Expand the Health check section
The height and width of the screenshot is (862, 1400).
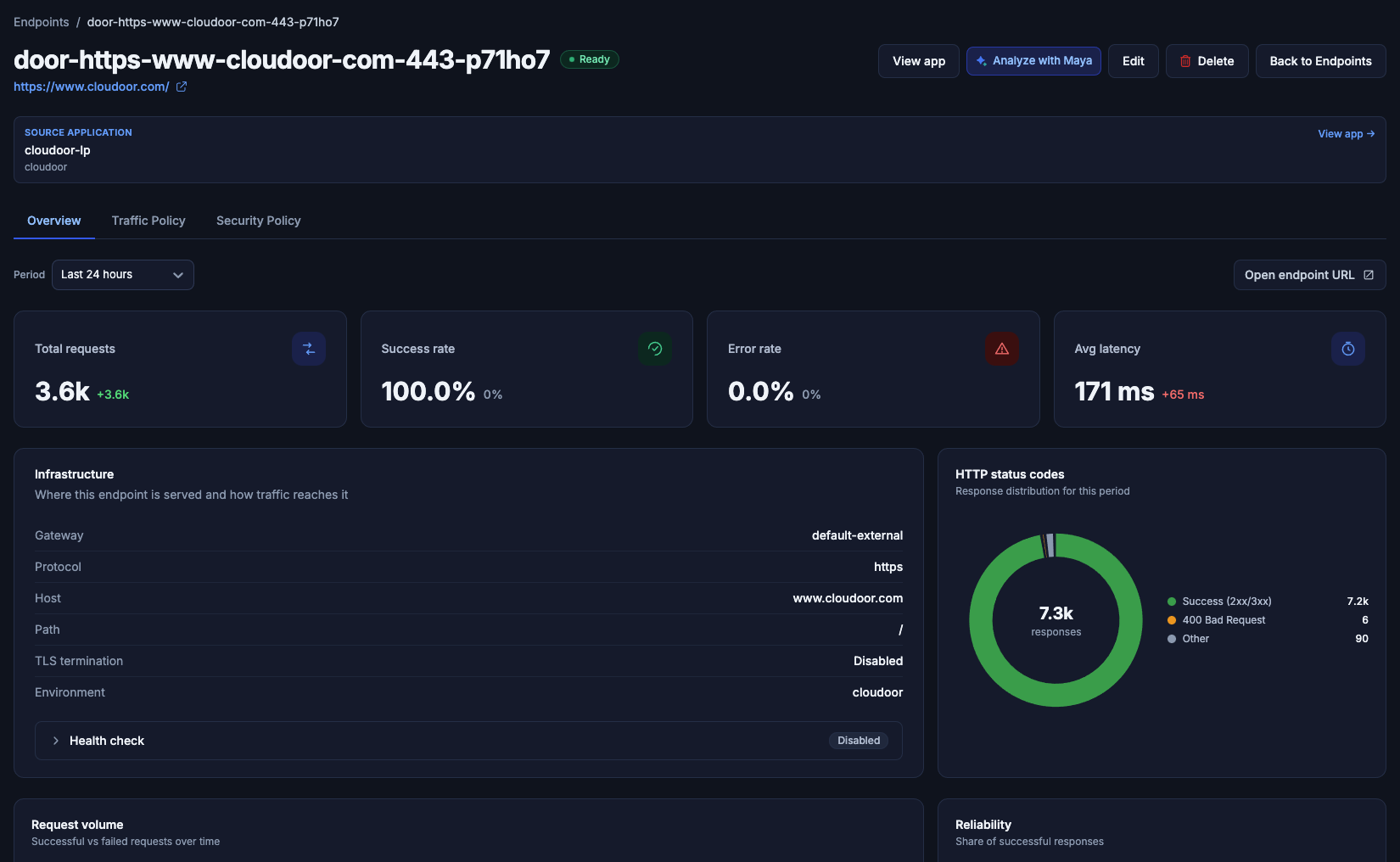468,741
